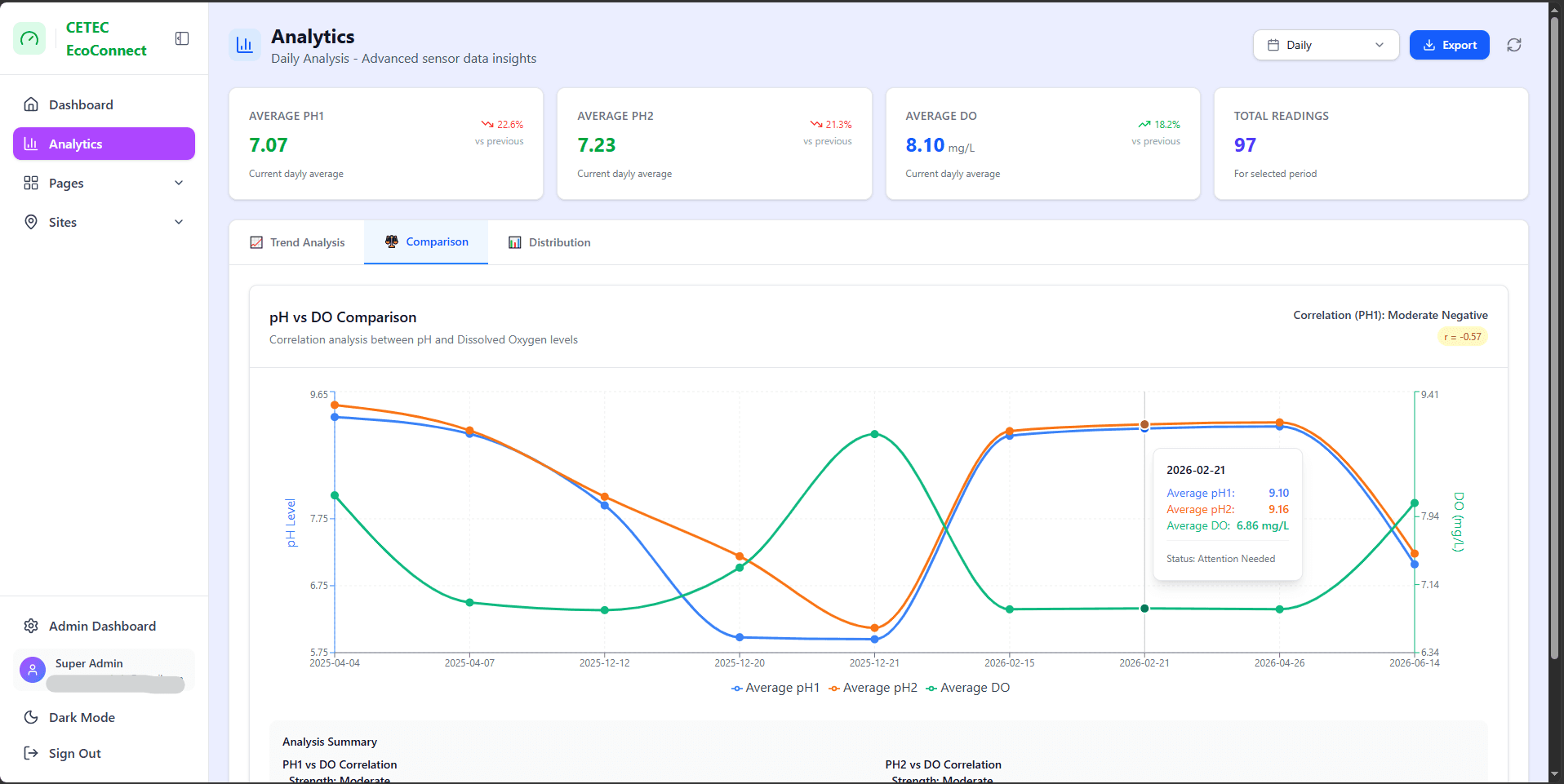Toggle the Average DO legend item
1564x784 pixels.
[x=968, y=688]
